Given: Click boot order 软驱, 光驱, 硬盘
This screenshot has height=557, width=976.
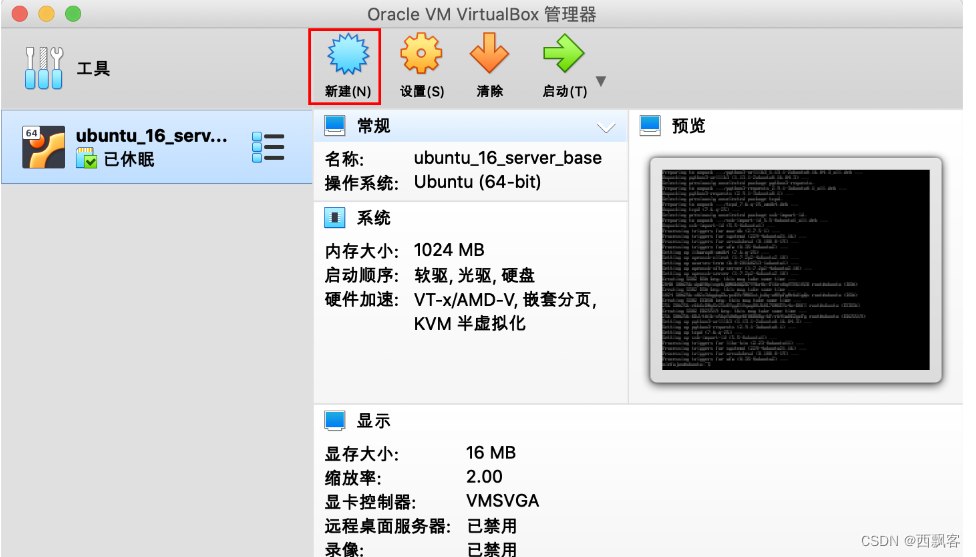Looking at the screenshot, I should 474,275.
